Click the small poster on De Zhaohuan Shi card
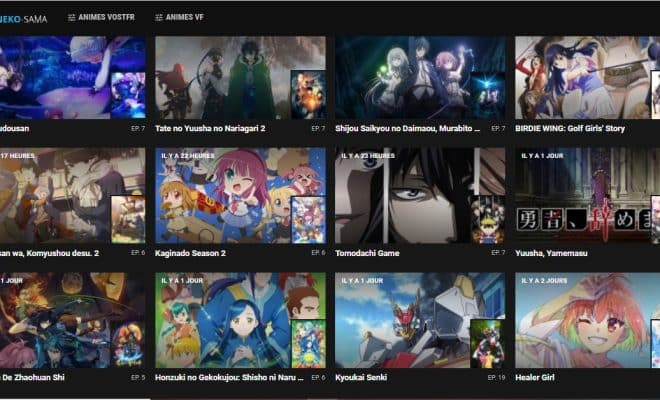660x400 pixels. (x=128, y=344)
